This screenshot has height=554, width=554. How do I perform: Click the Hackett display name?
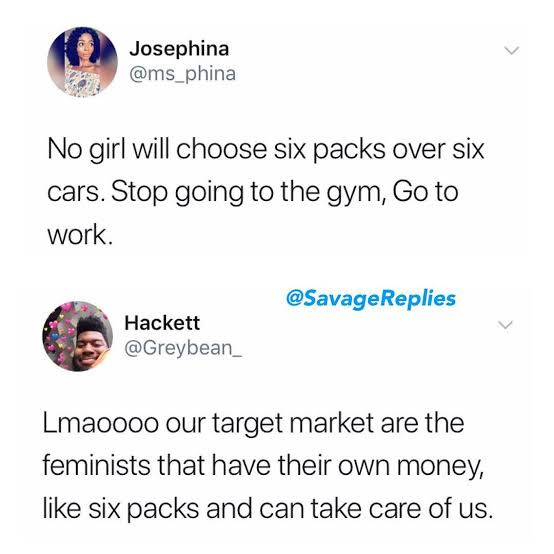[162, 323]
